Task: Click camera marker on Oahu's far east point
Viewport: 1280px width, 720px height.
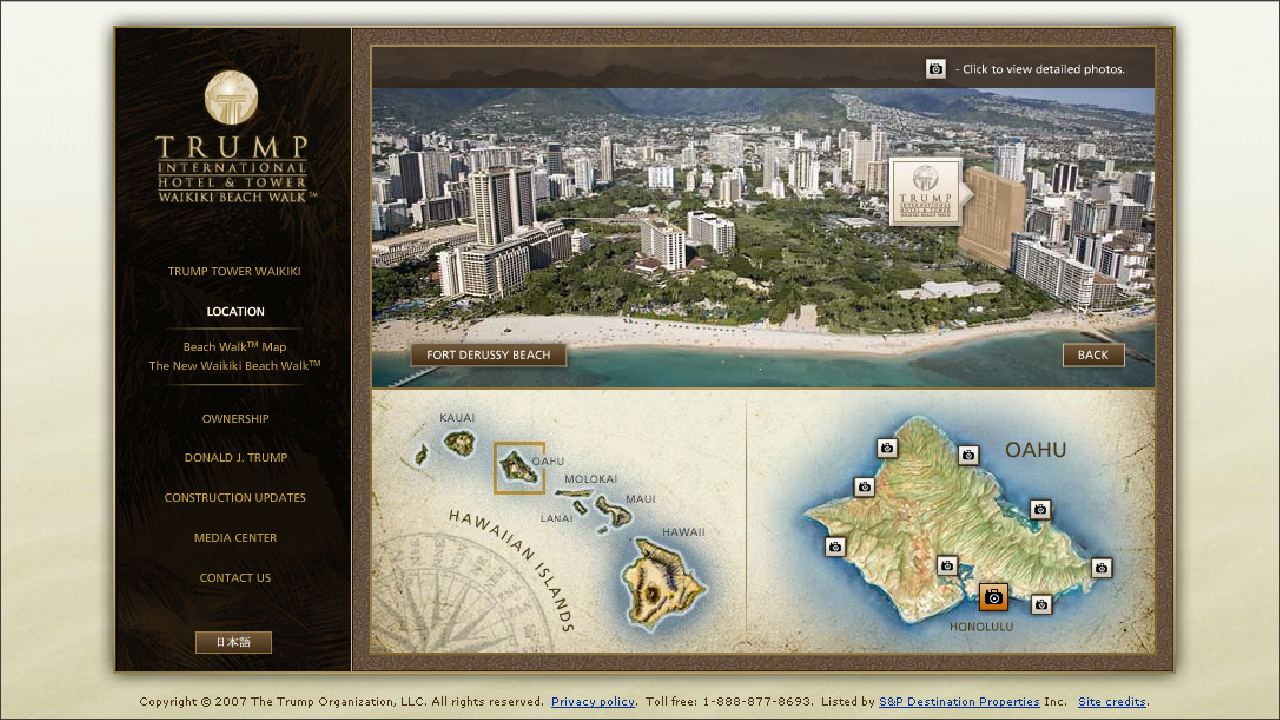Action: tap(1101, 567)
